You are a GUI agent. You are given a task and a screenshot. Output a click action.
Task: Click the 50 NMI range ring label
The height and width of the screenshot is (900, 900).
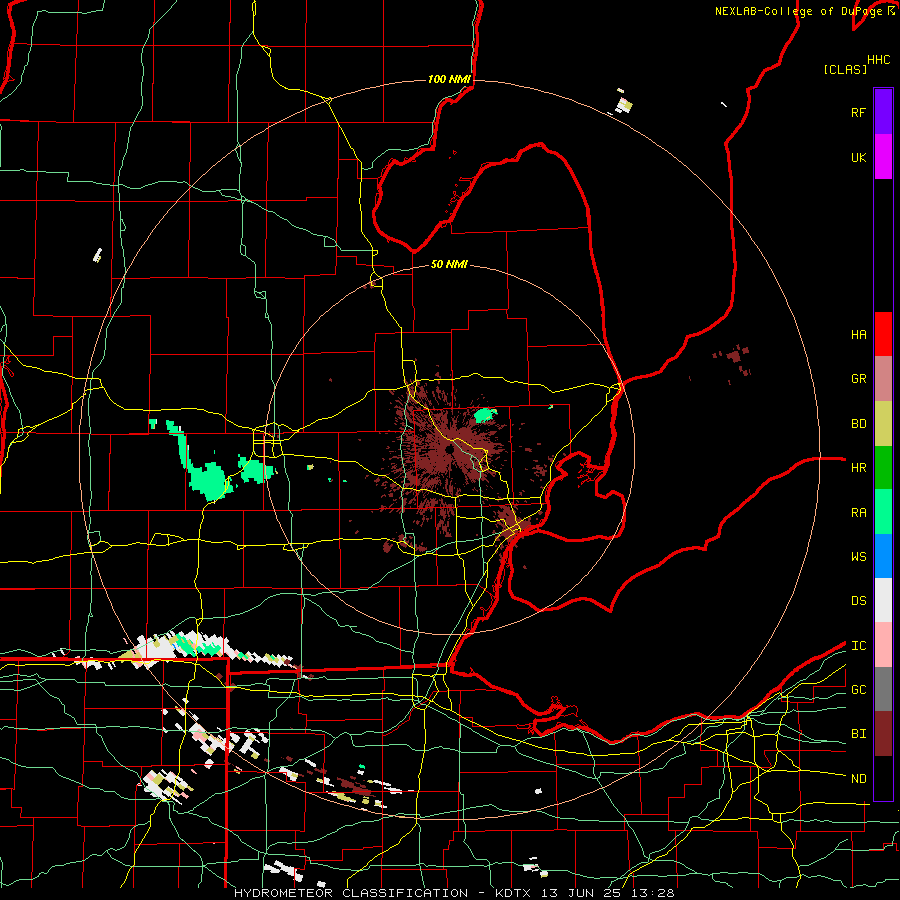pos(449,265)
